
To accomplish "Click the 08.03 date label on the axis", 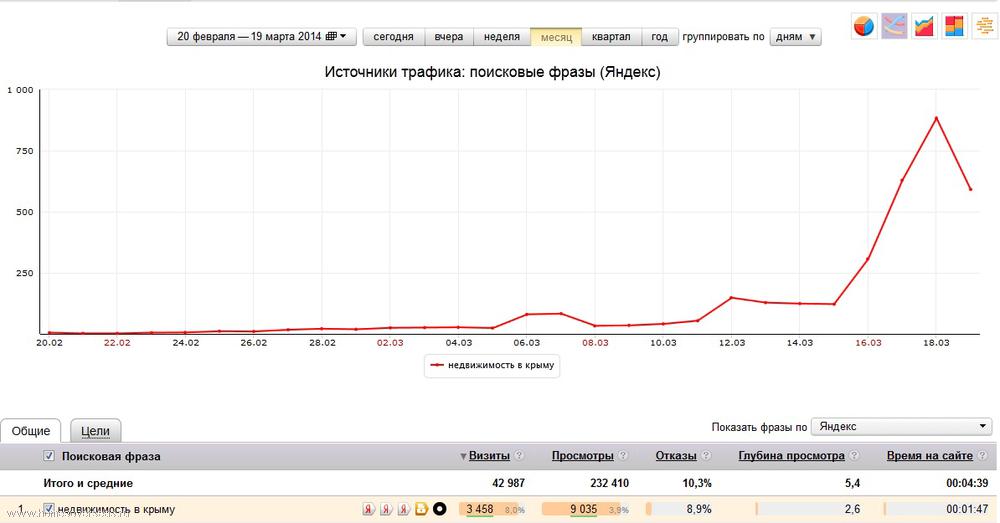I will click(595, 343).
